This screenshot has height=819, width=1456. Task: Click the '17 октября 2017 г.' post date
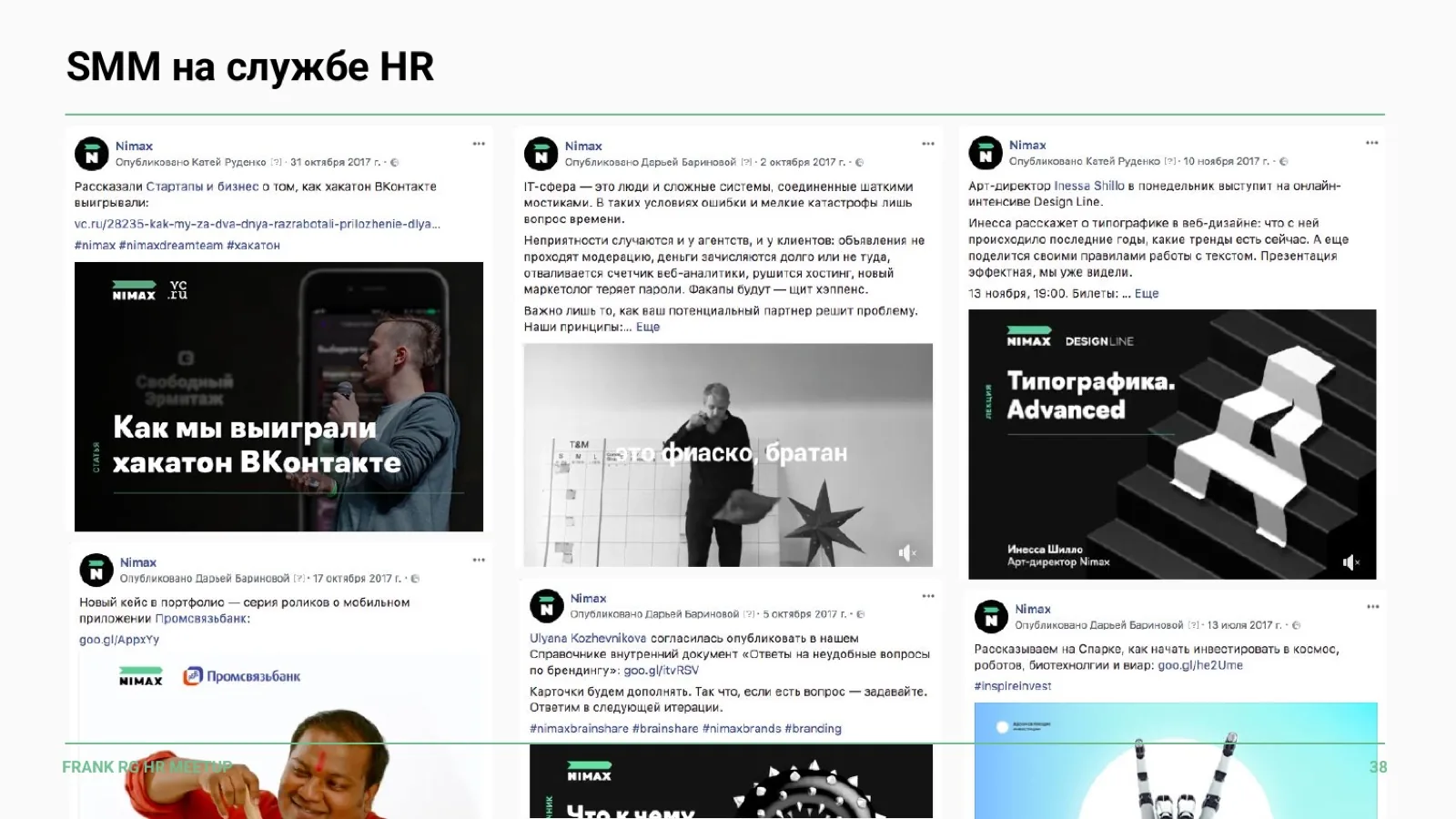point(357,579)
